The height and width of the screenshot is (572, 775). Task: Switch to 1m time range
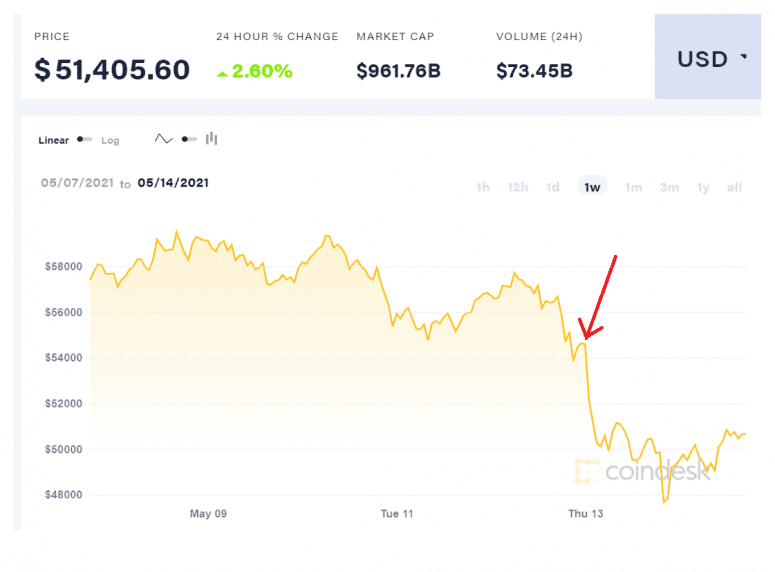coord(633,187)
